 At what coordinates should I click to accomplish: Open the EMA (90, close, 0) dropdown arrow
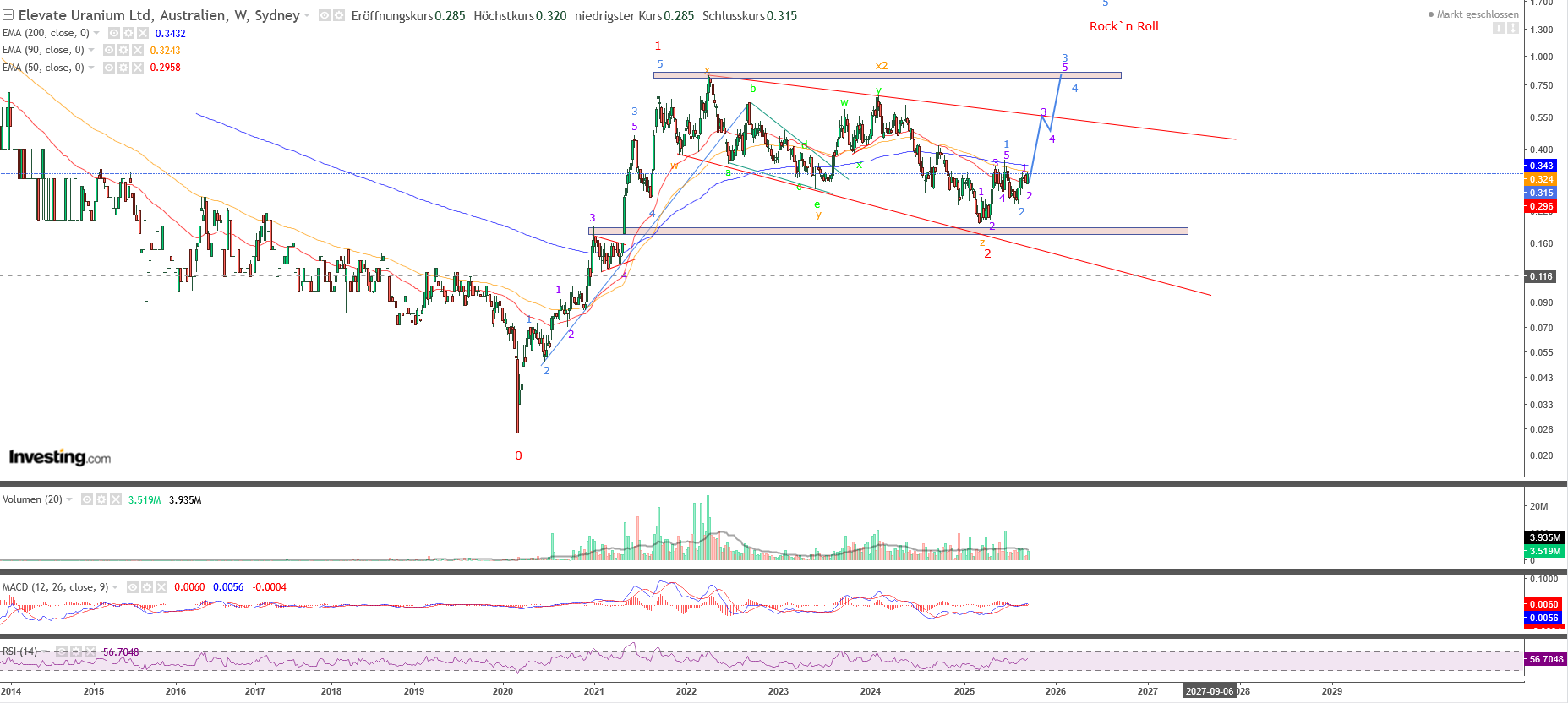coord(91,50)
